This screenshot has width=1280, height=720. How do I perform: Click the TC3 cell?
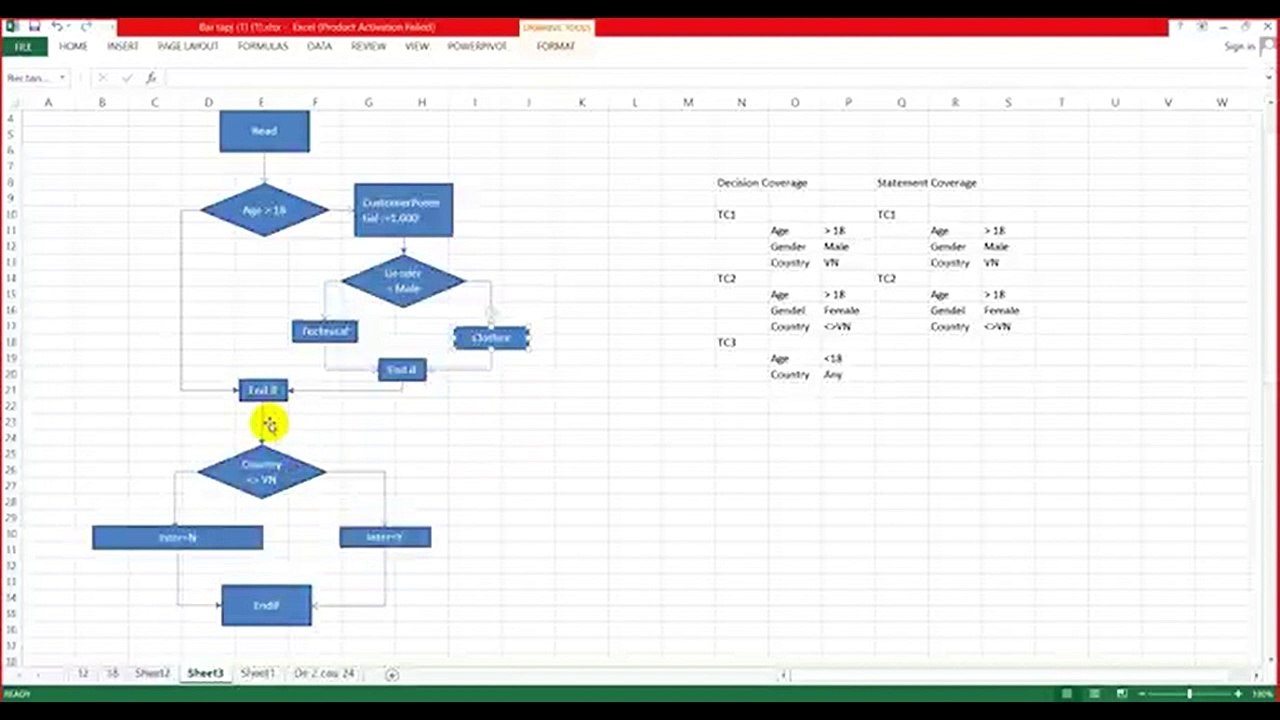[x=726, y=343]
